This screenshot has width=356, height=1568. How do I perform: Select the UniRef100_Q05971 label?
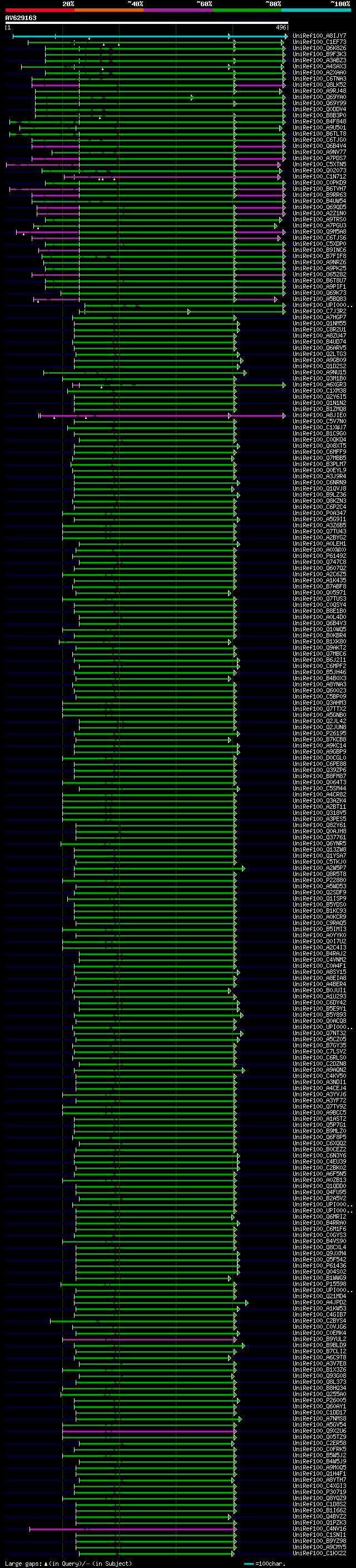(x=319, y=592)
